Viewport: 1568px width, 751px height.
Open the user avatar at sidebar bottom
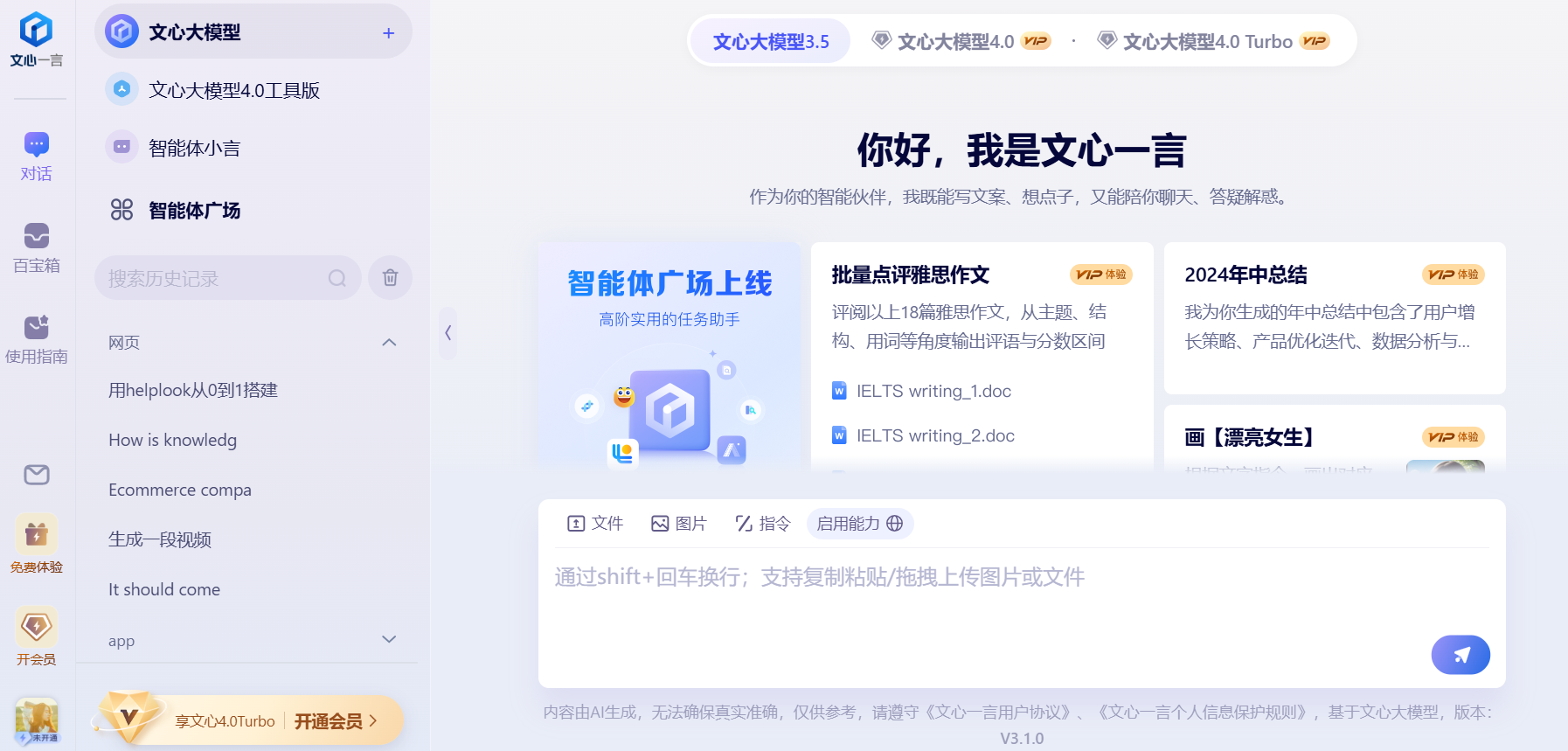pyautogui.click(x=36, y=720)
